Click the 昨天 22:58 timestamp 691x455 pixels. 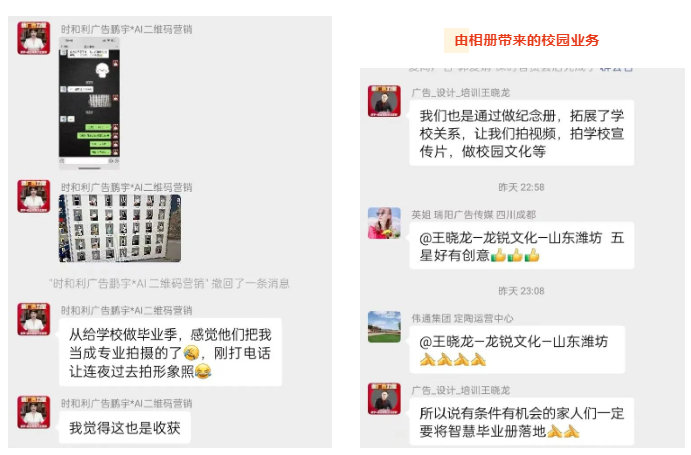coord(521,187)
